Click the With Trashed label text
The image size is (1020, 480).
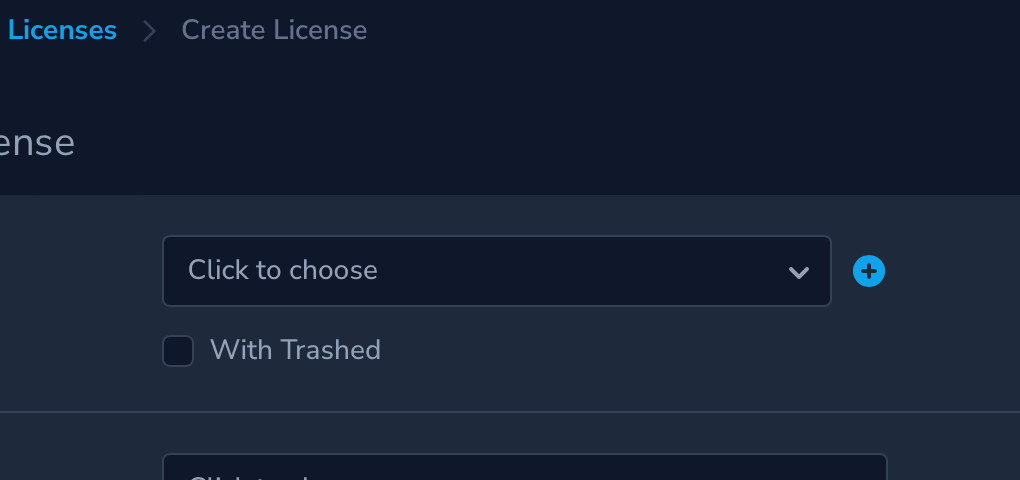tap(295, 350)
